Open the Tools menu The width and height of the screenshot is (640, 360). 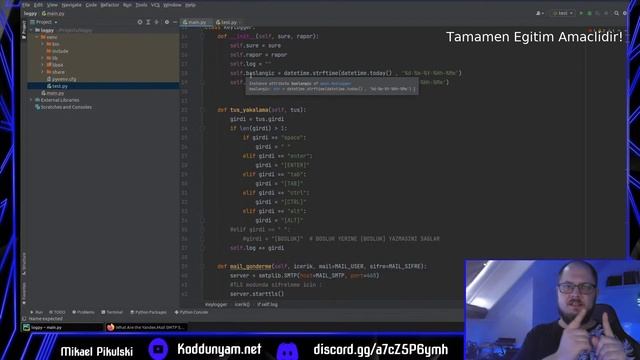(x=141, y=5)
